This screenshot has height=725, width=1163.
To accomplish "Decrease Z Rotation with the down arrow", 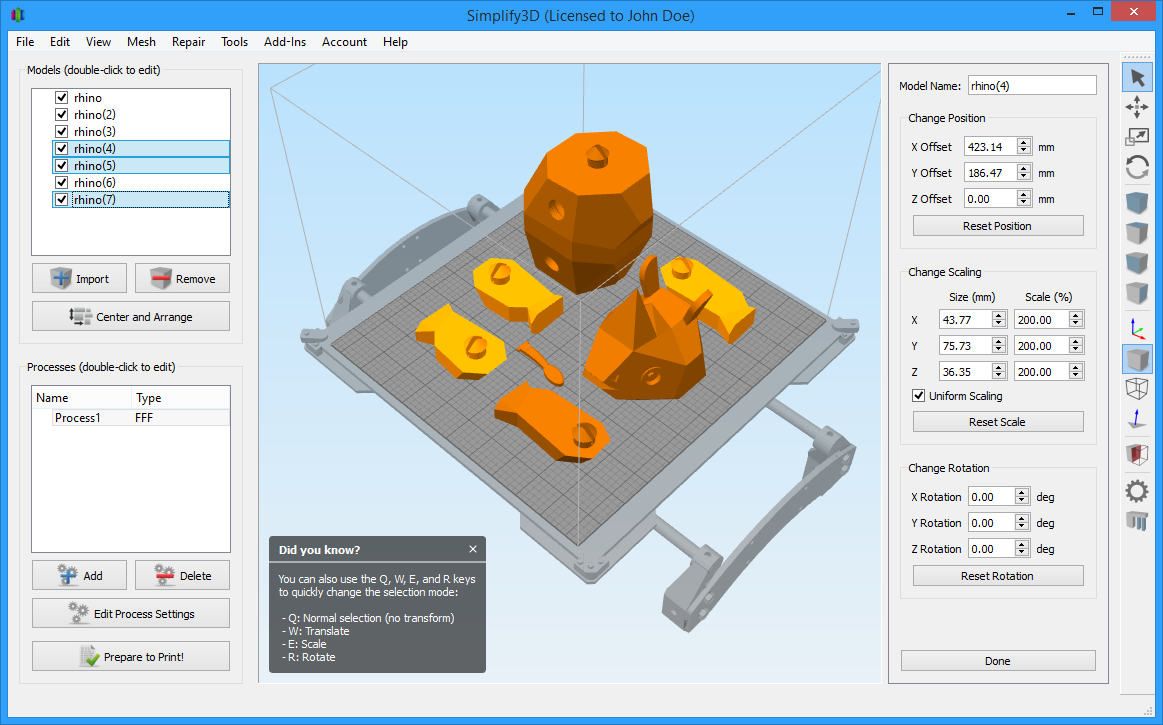I will click(1021, 553).
